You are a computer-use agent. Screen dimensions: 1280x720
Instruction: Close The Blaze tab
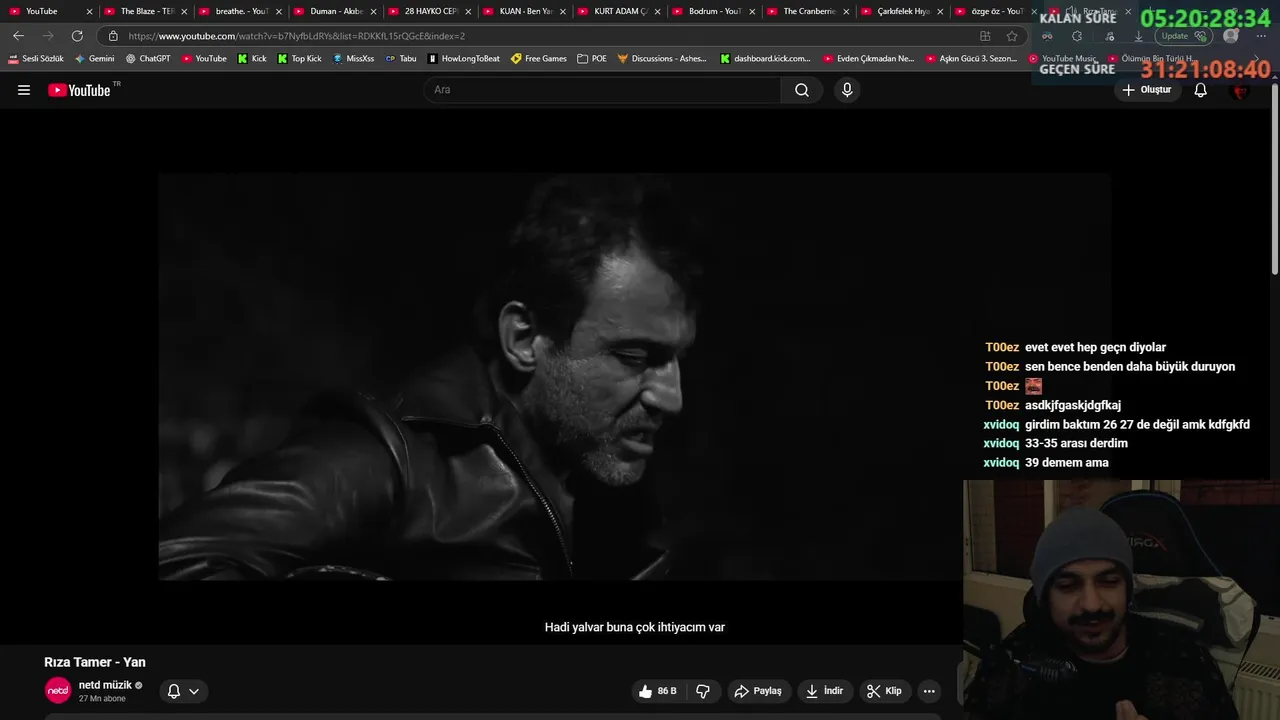(184, 11)
